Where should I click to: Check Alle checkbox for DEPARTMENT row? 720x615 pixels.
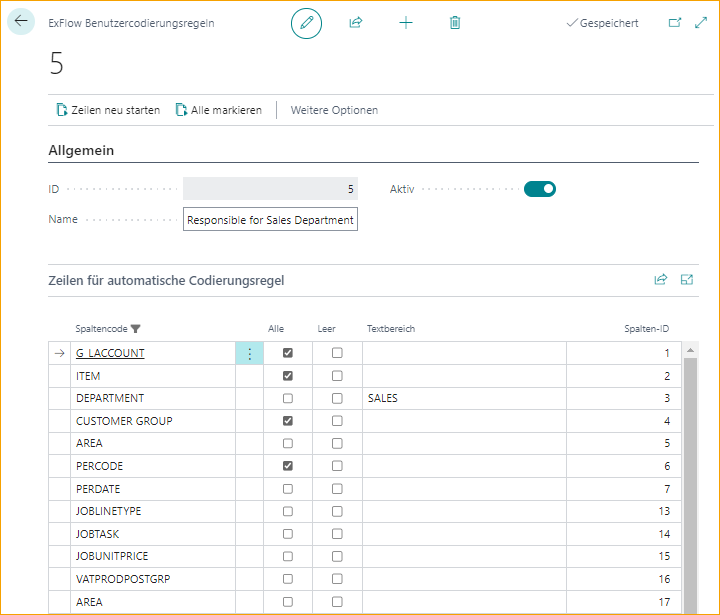(288, 398)
